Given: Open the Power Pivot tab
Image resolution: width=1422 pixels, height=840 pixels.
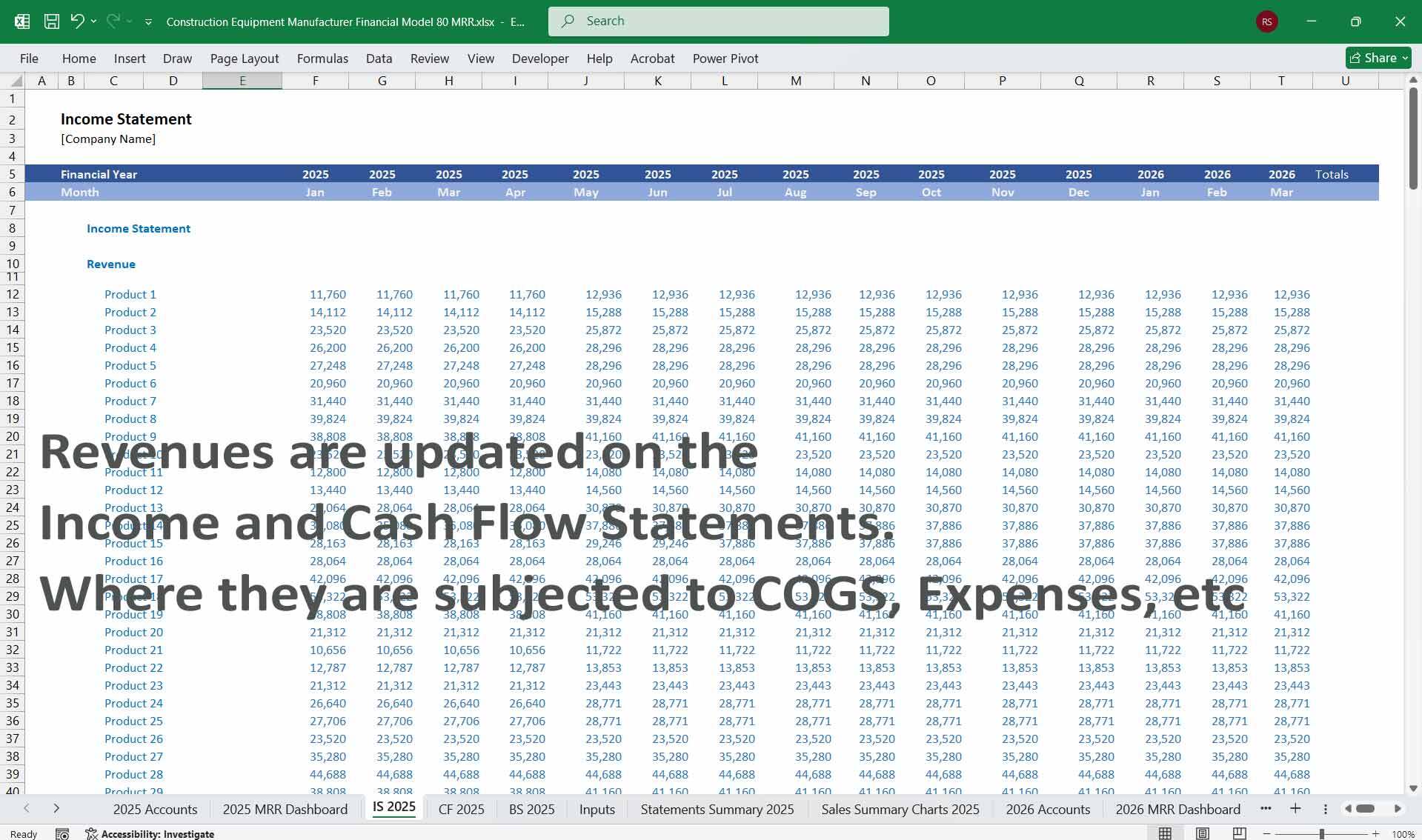Looking at the screenshot, I should pos(725,59).
